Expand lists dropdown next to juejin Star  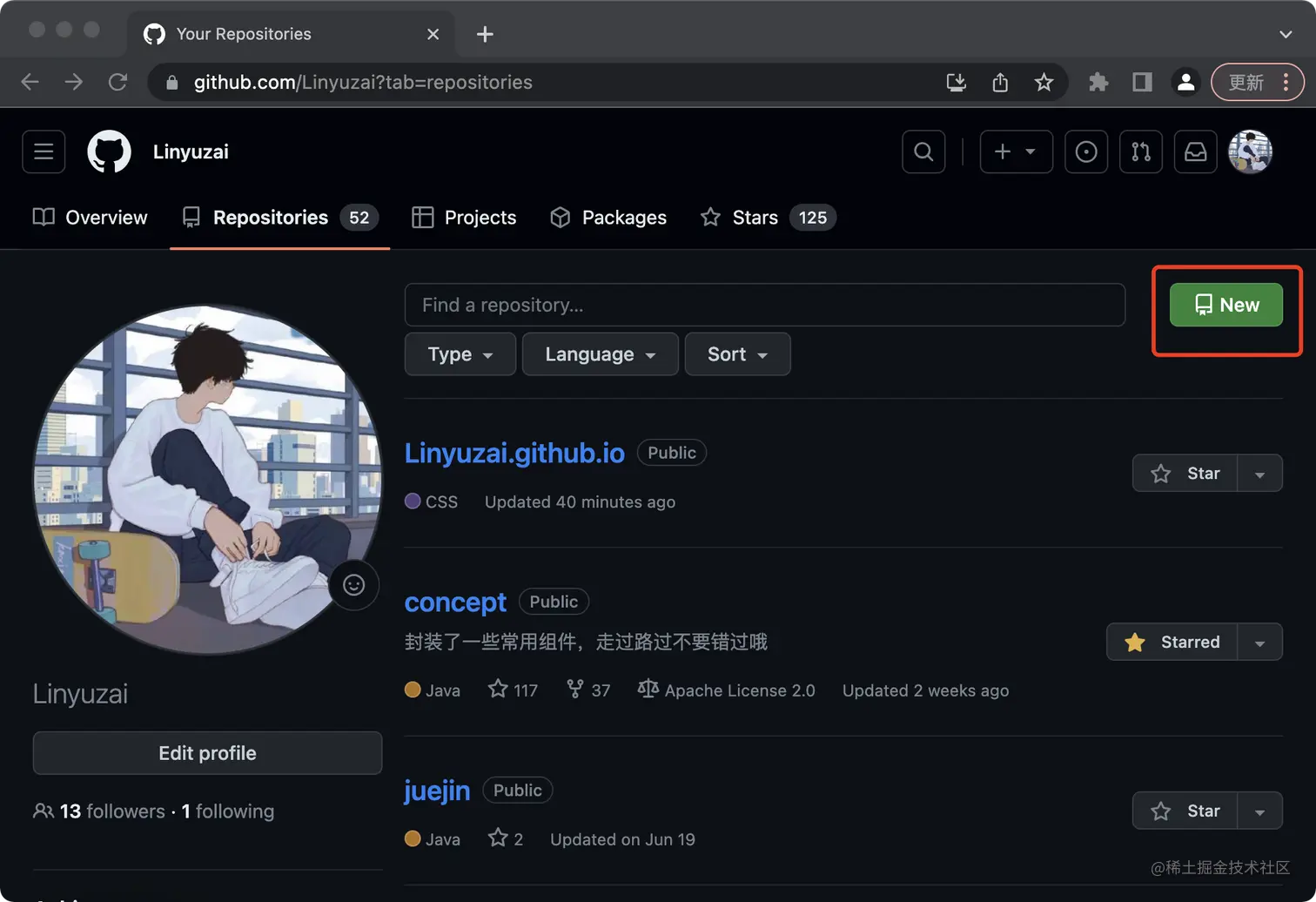point(1259,811)
